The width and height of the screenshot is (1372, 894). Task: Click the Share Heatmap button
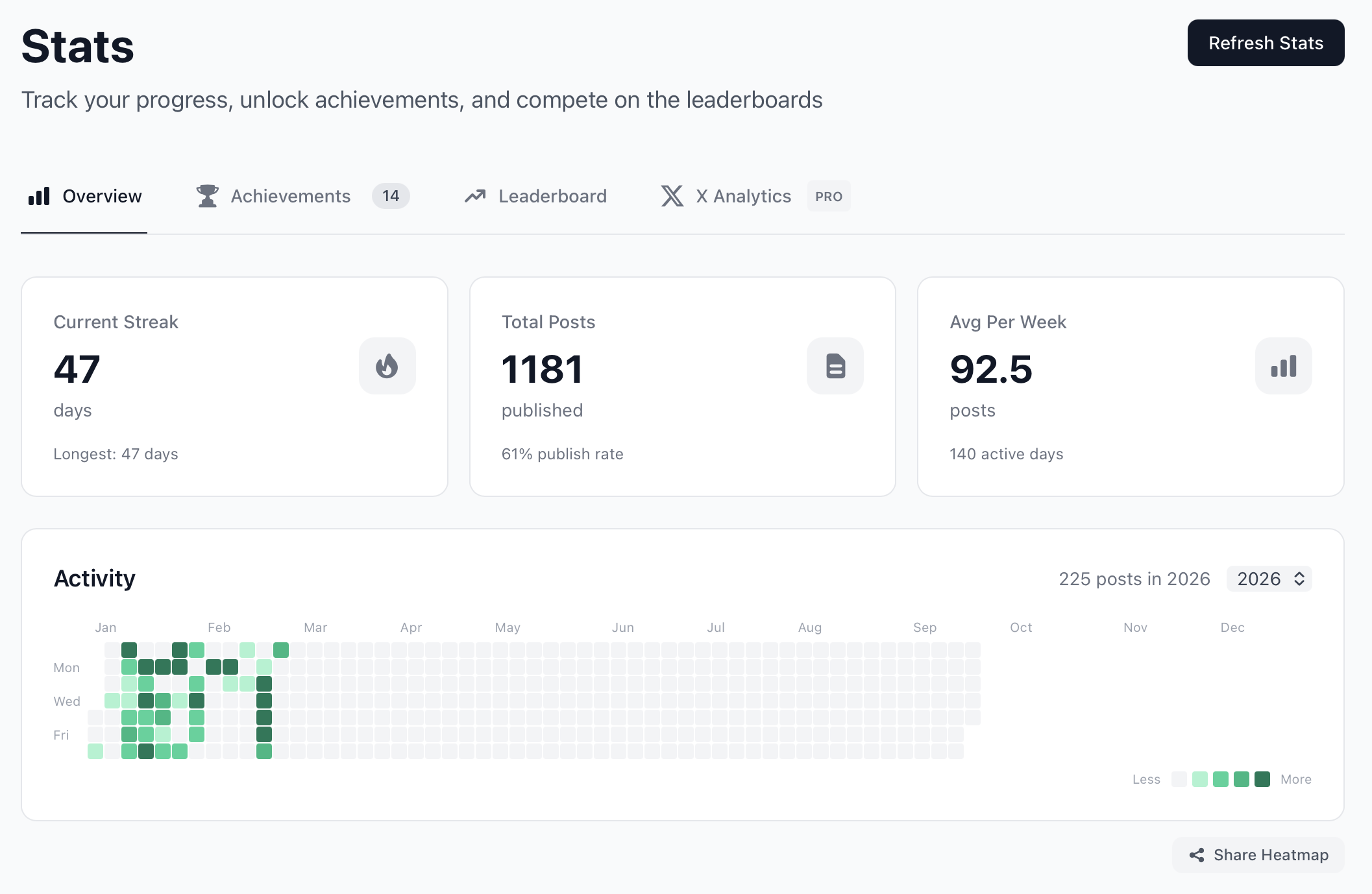(1258, 855)
